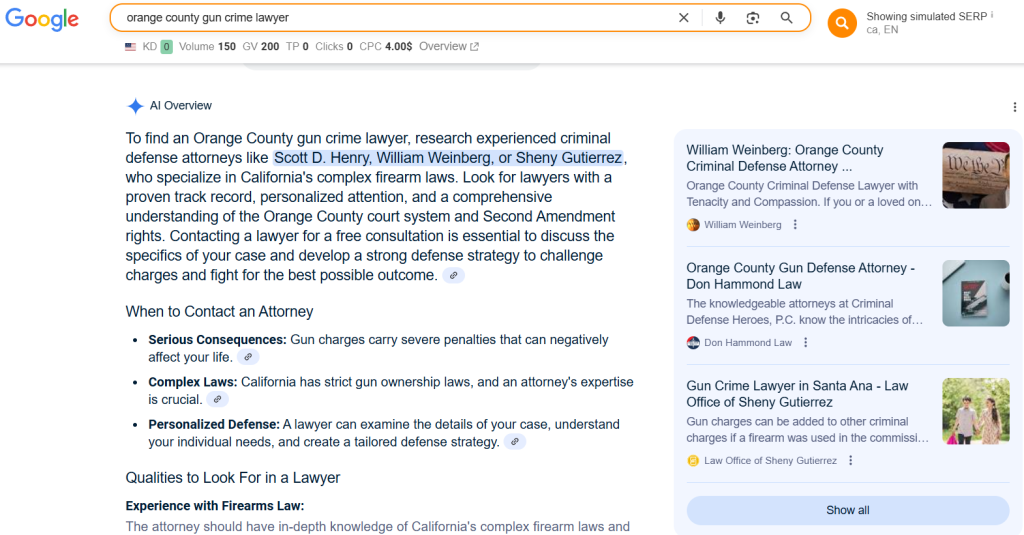Image resolution: width=1024 pixels, height=535 pixels.
Task: Click highlighted lawyer names text
Action: (448, 158)
